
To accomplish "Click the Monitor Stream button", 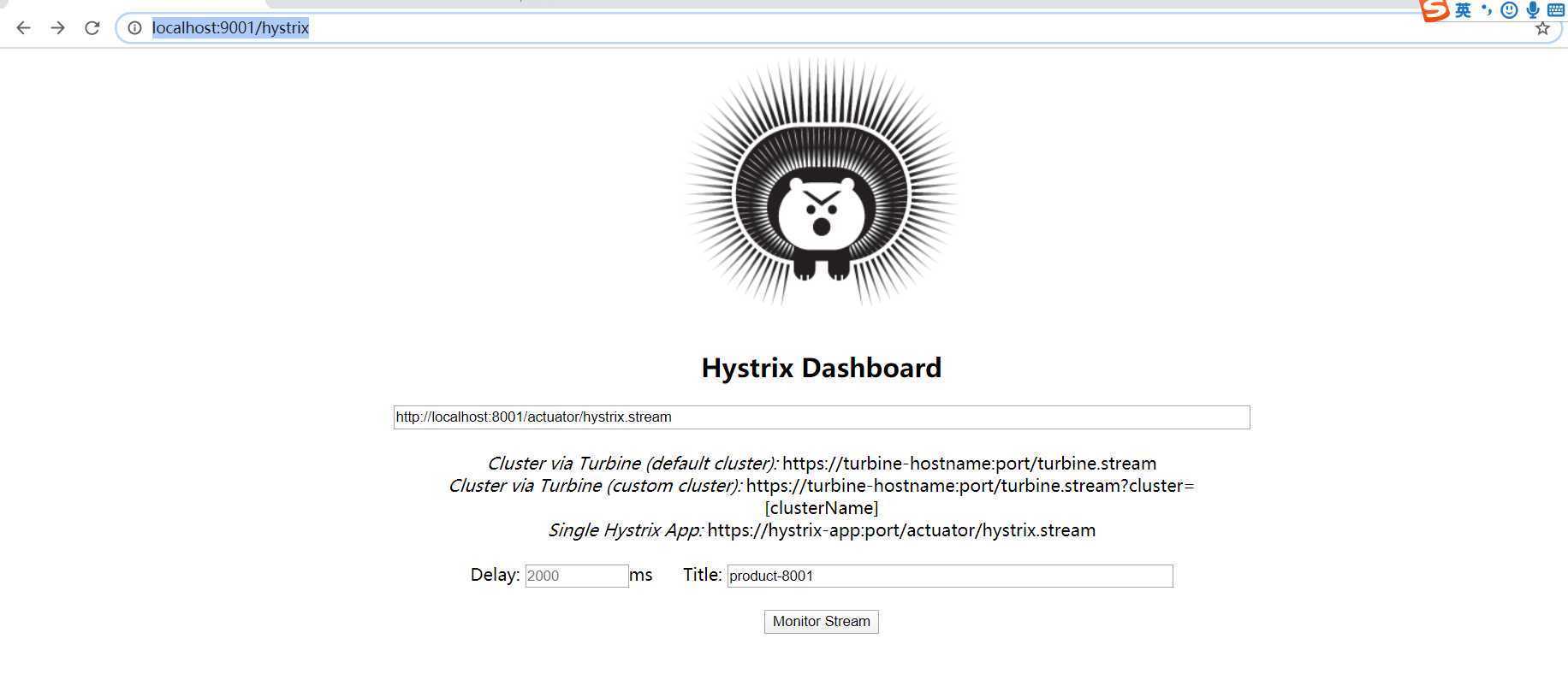I will 822,622.
